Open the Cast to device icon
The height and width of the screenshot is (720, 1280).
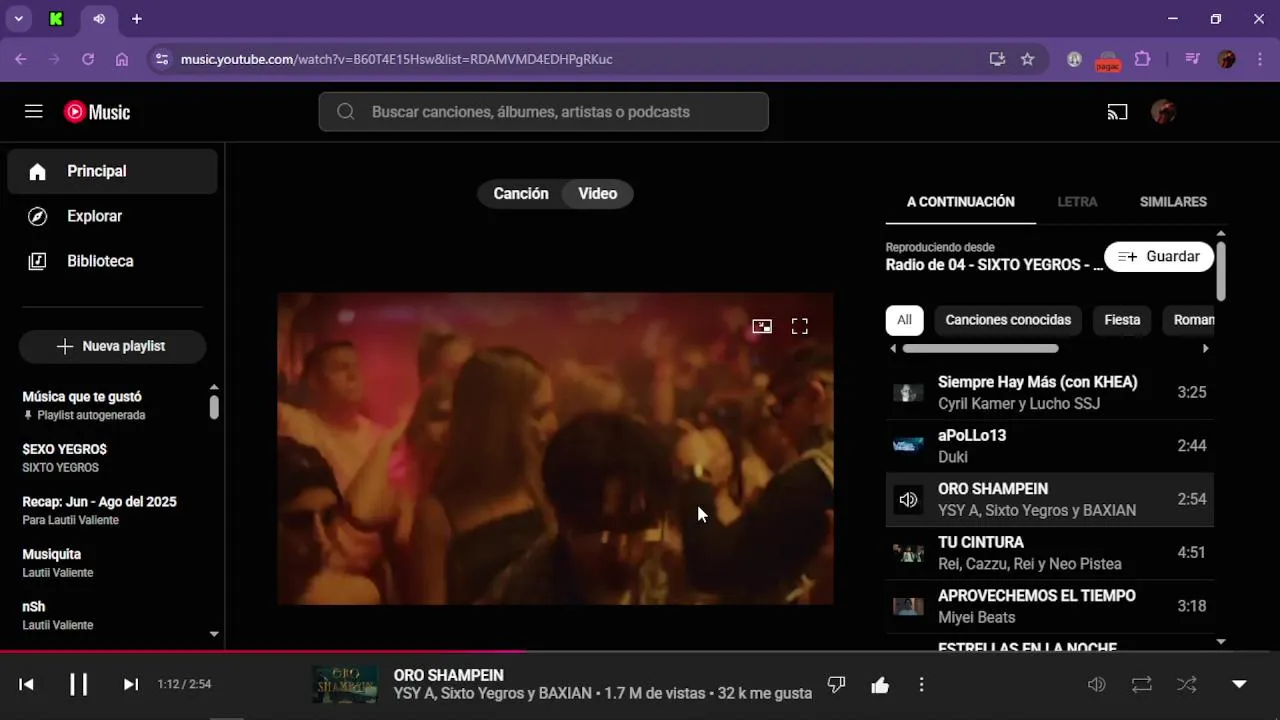pyautogui.click(x=1117, y=112)
